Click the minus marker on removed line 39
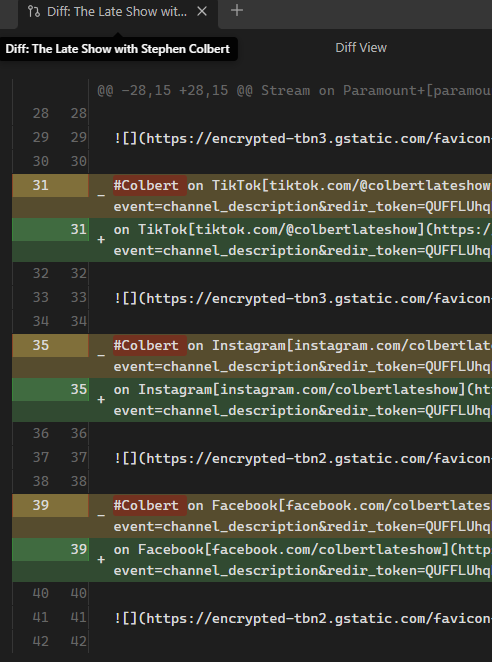 coord(101,515)
